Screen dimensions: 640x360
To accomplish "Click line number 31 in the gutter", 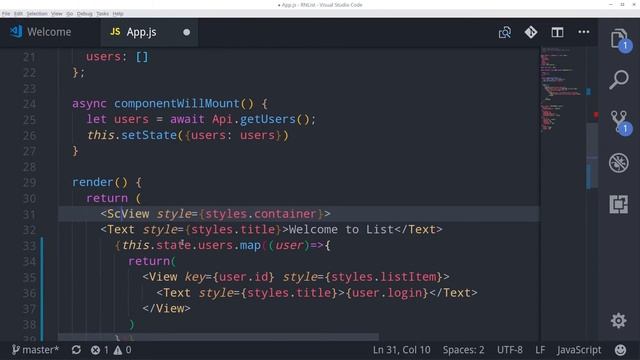I will [29, 214].
